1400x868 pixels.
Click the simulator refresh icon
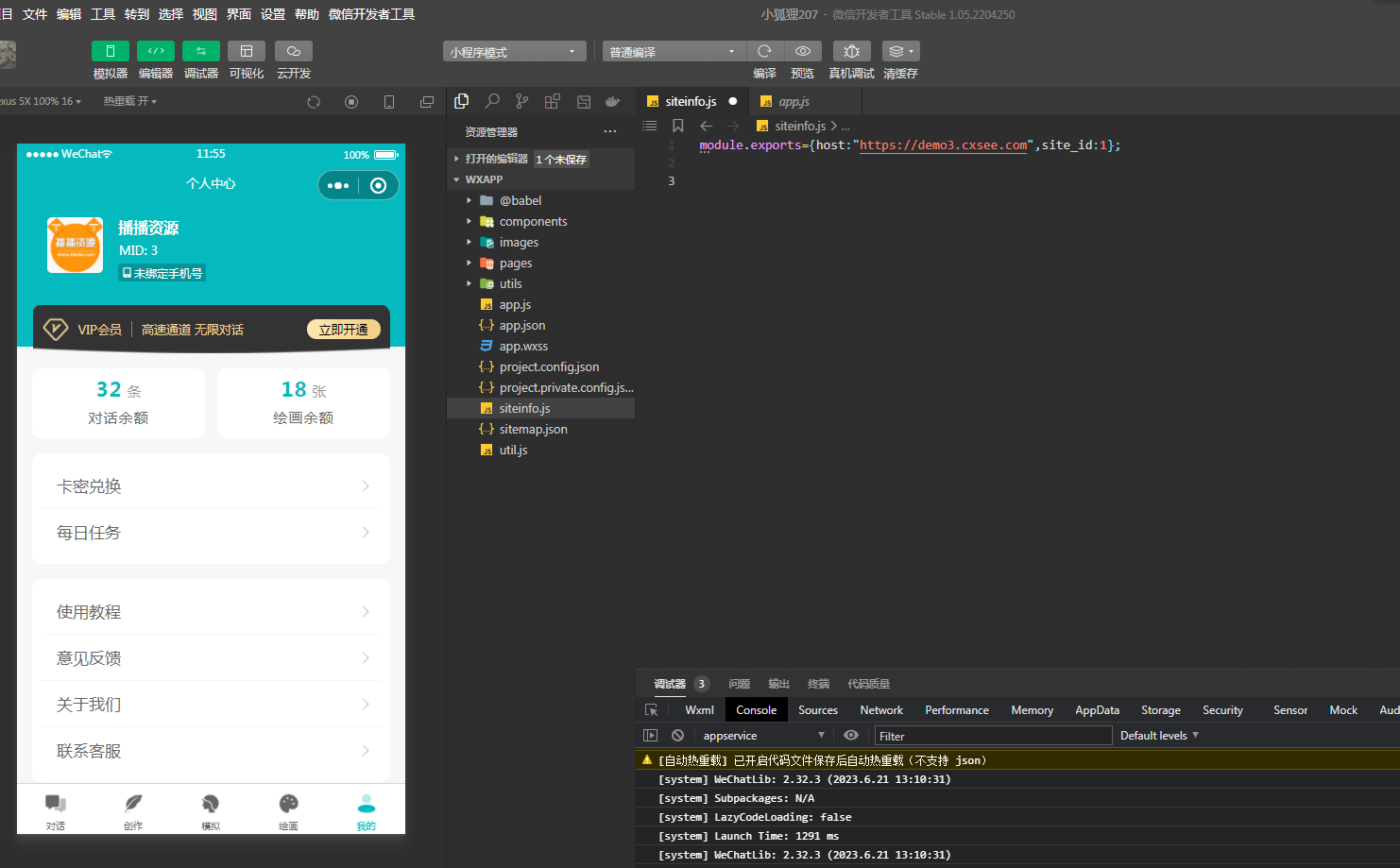click(314, 102)
